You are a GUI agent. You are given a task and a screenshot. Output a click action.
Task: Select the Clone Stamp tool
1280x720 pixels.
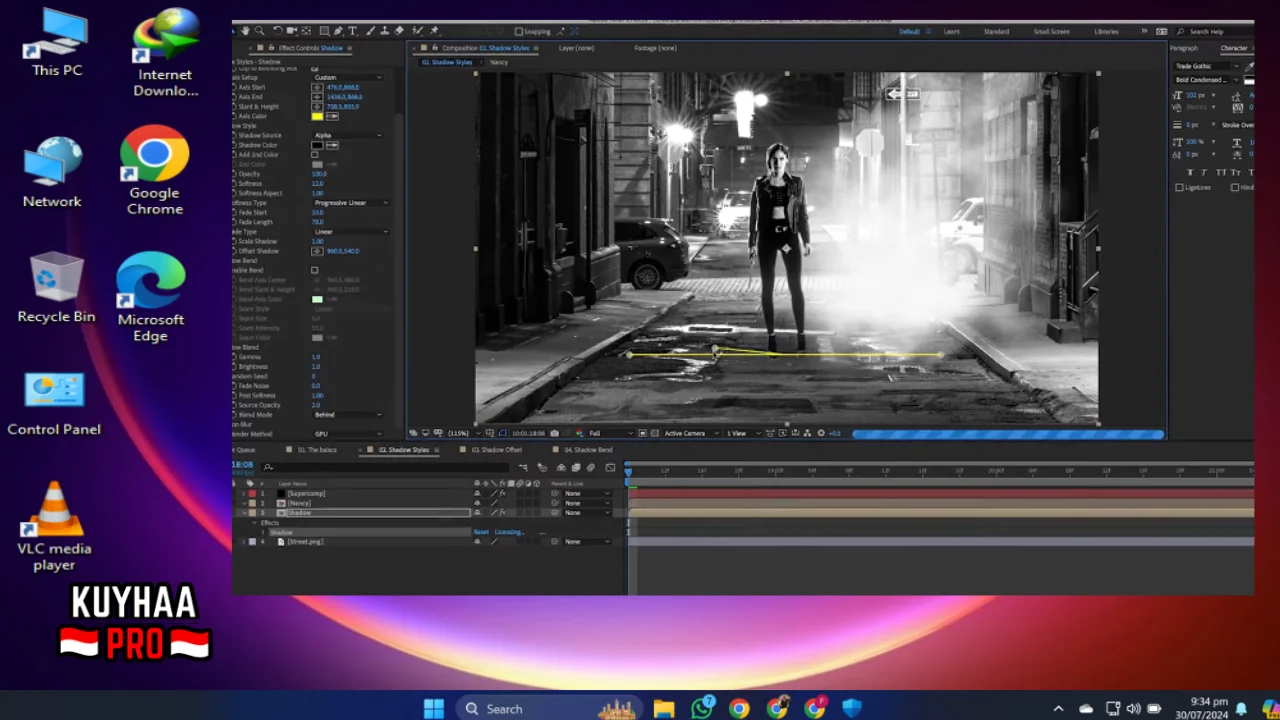[x=385, y=31]
